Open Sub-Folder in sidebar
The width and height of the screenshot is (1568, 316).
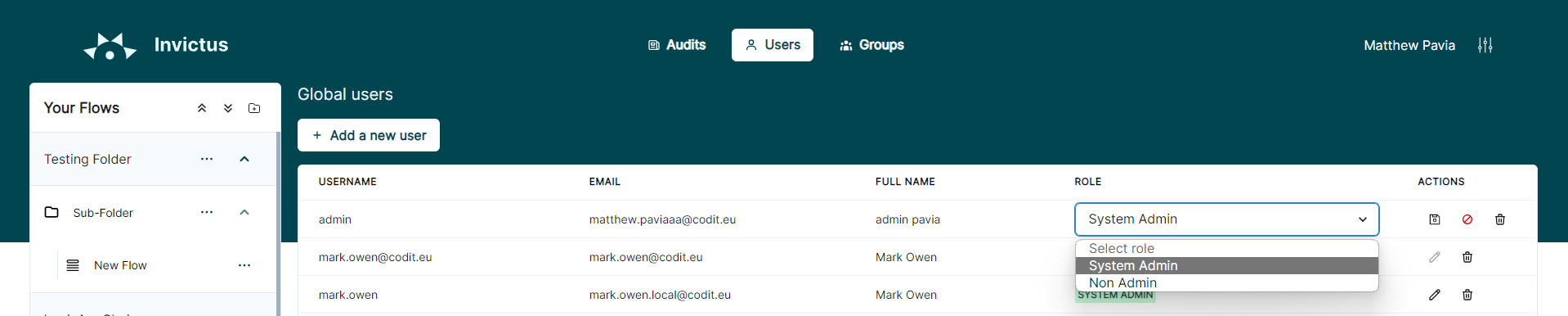(103, 213)
